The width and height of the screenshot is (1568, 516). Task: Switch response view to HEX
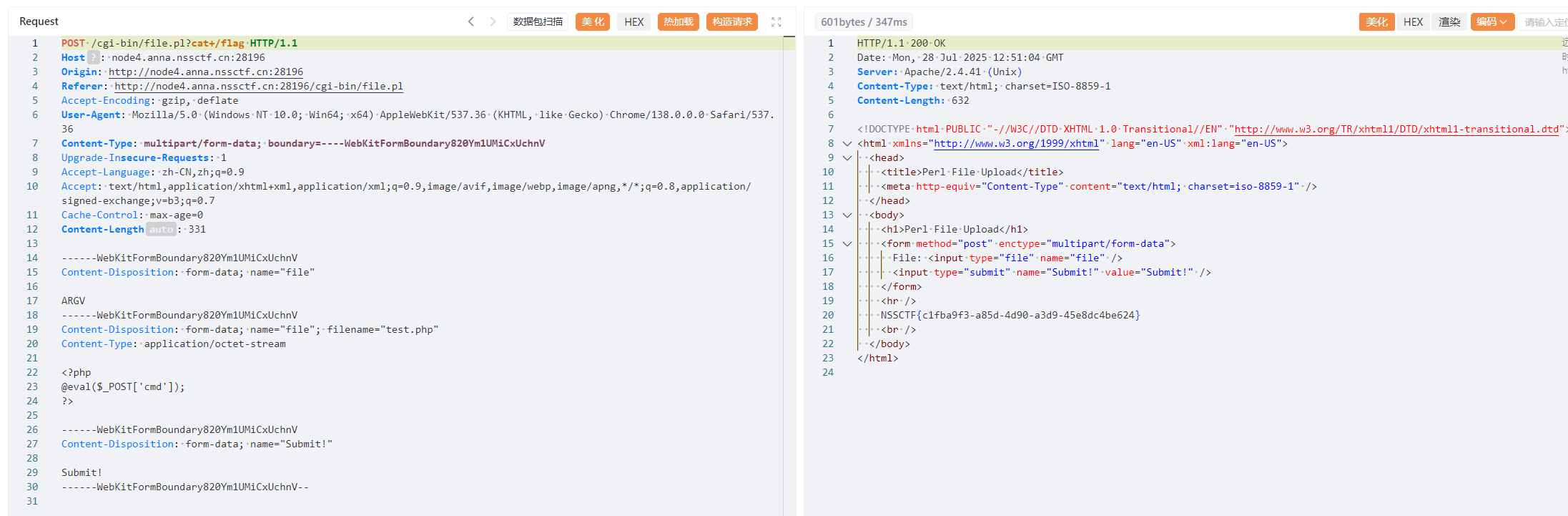pos(1413,21)
